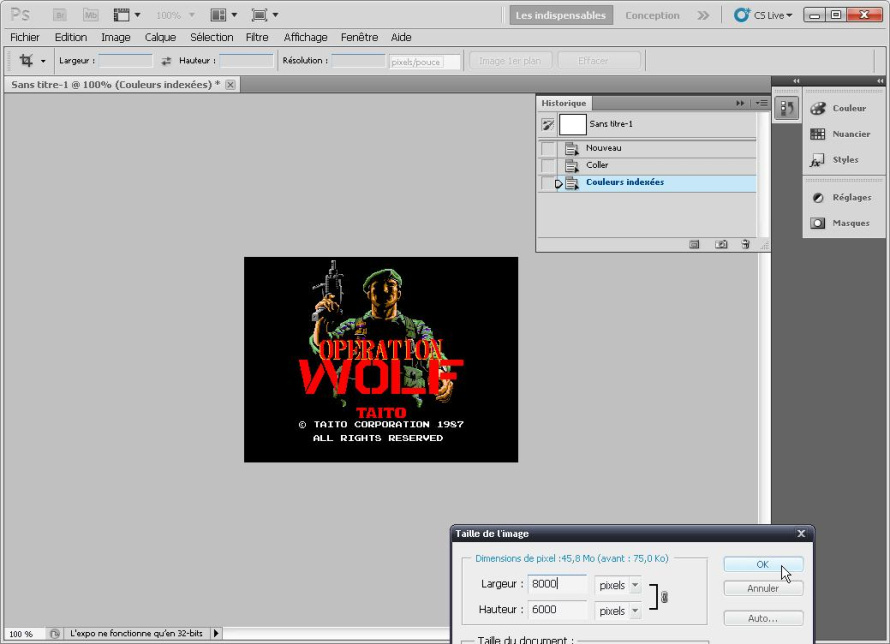The height and width of the screenshot is (644, 890).
Task: Close the Taille de l'image dialog
Action: click(x=801, y=533)
